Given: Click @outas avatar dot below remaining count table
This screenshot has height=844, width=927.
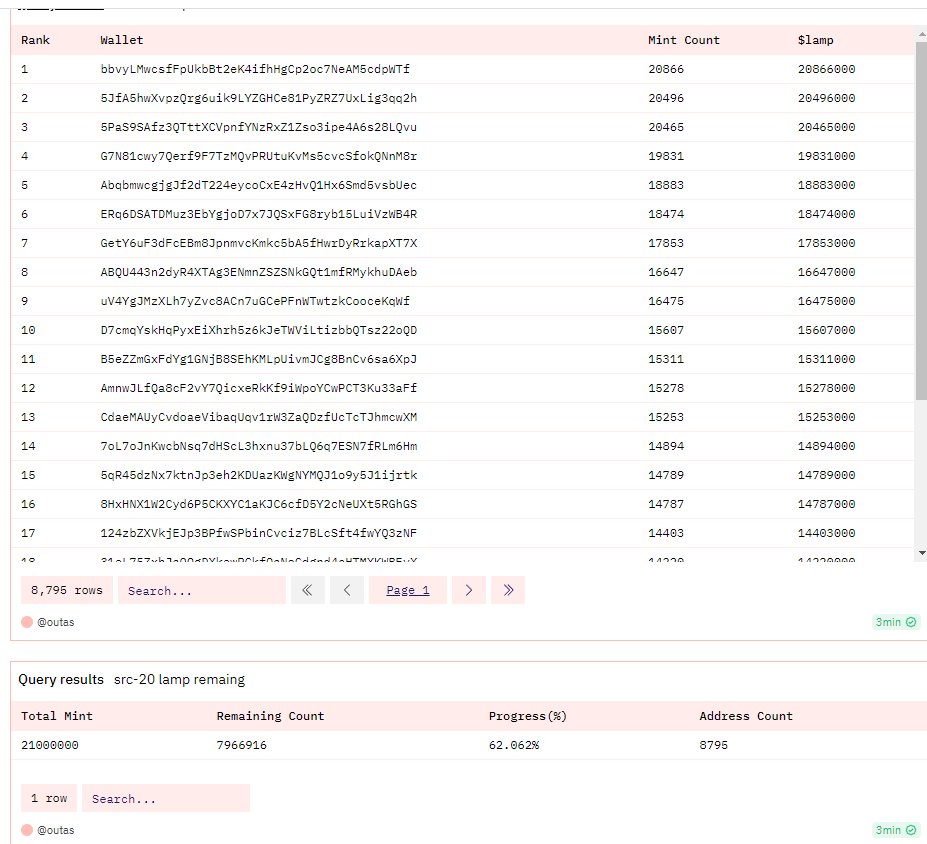Looking at the screenshot, I should coord(25,829).
